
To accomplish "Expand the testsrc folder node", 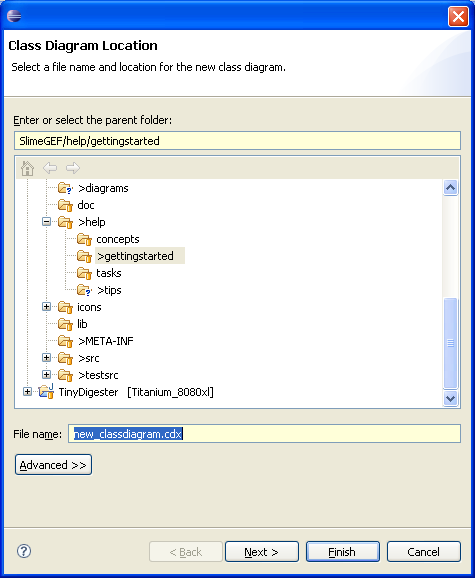I will coord(46,375).
